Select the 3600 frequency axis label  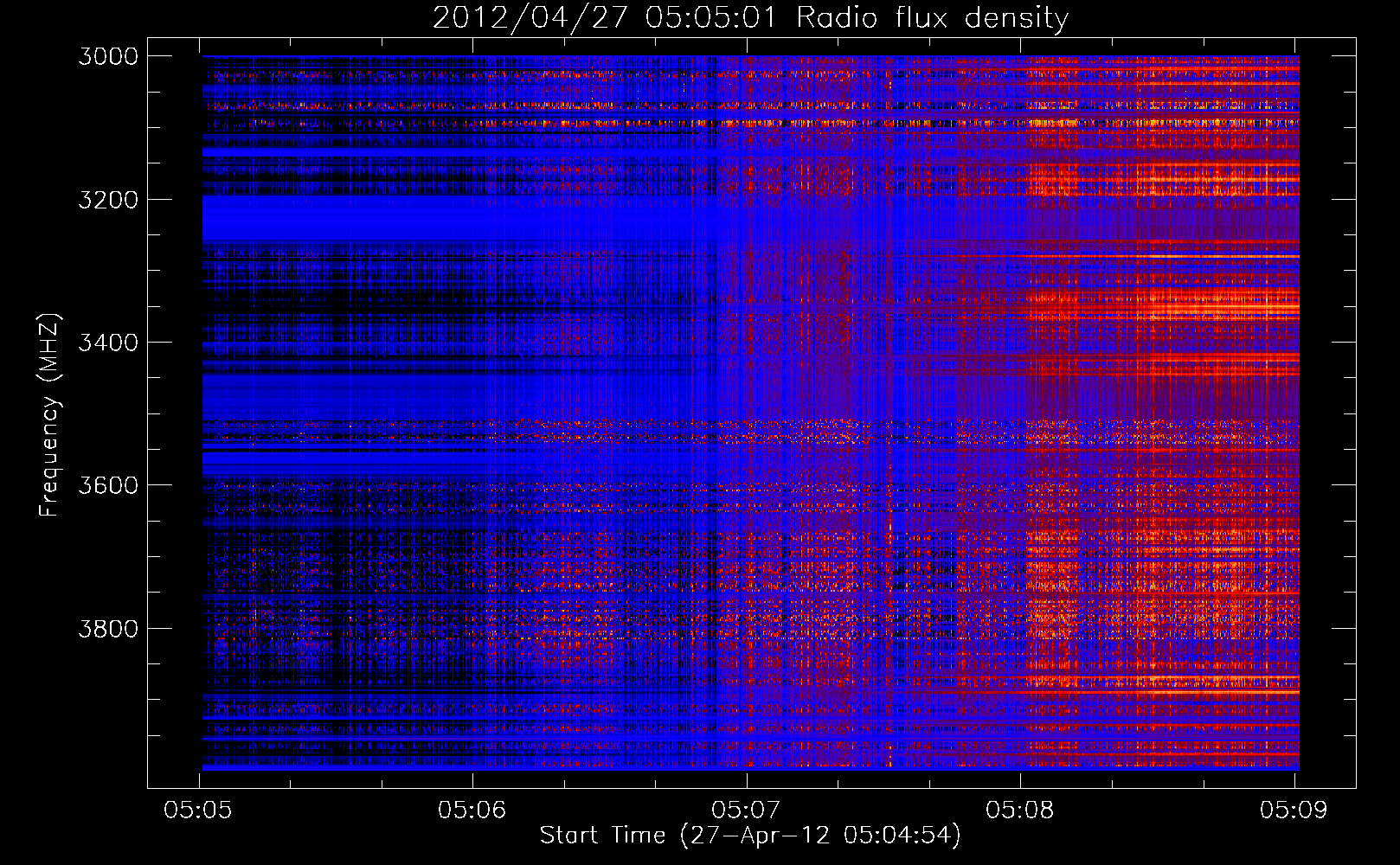click(x=108, y=485)
